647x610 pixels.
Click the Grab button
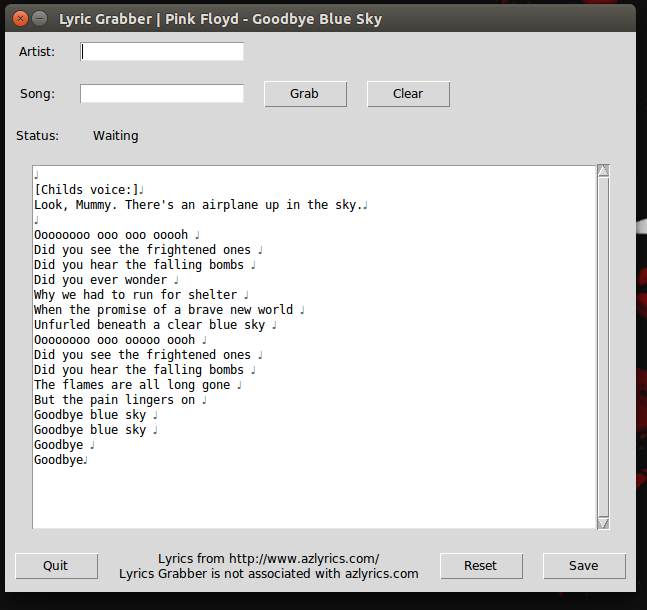[305, 94]
